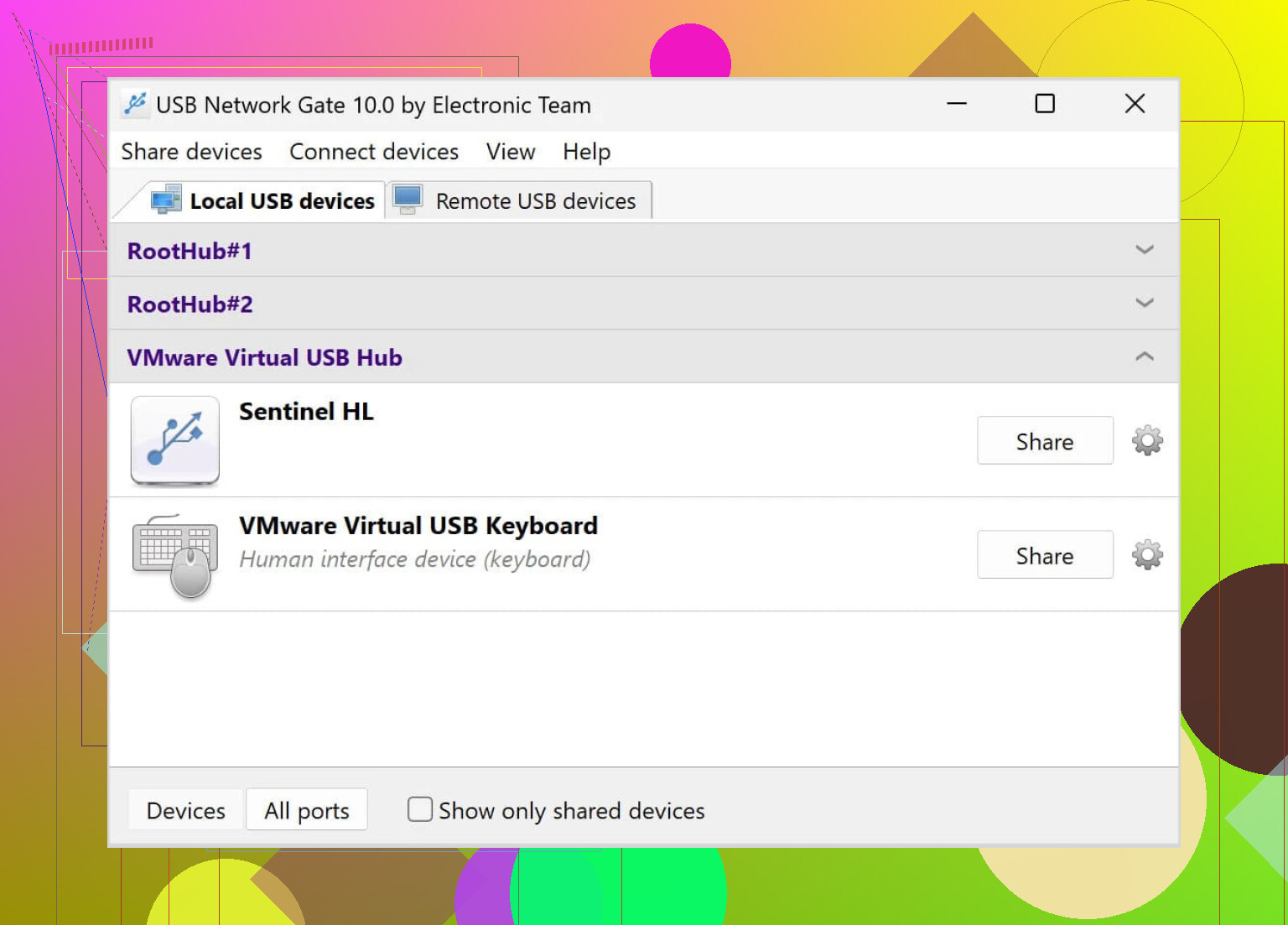Maximize the USB Network Gate window

click(x=1045, y=104)
